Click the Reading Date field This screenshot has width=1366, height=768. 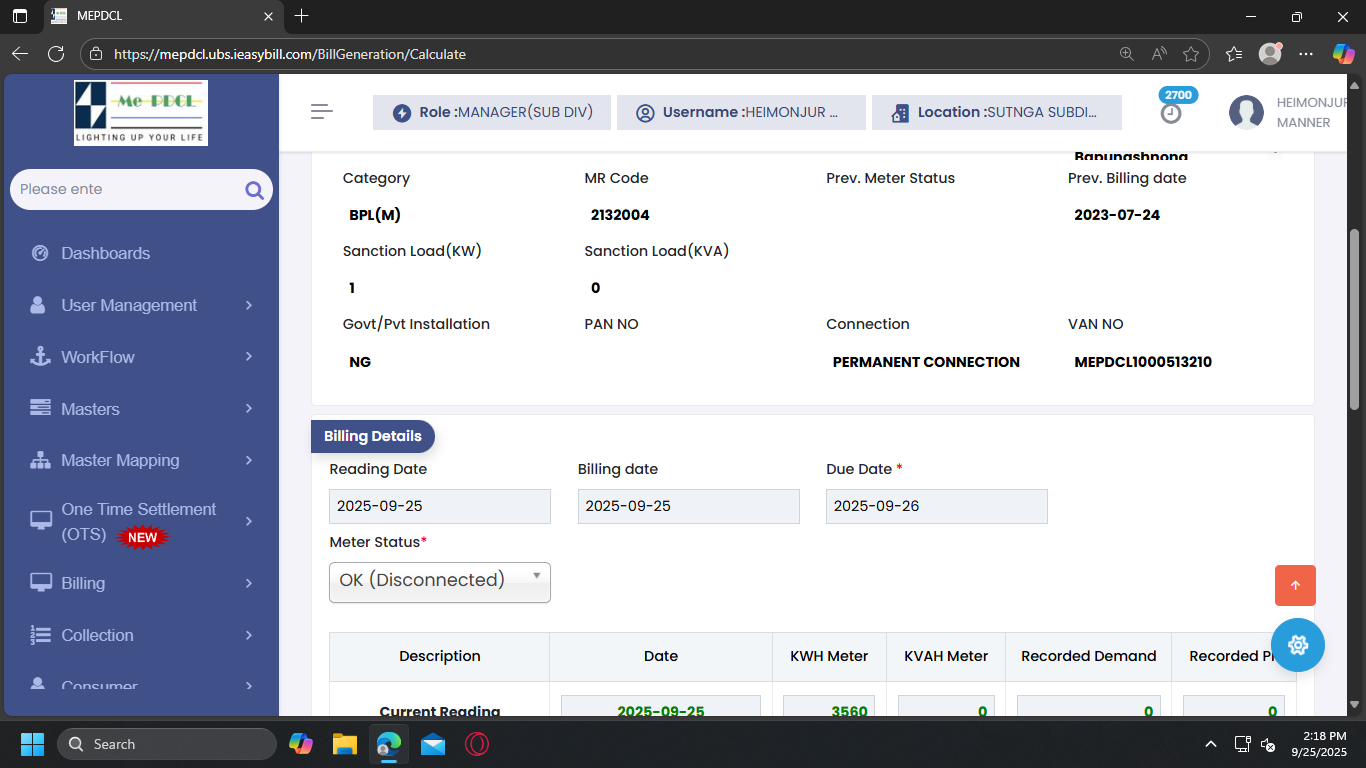click(x=440, y=506)
